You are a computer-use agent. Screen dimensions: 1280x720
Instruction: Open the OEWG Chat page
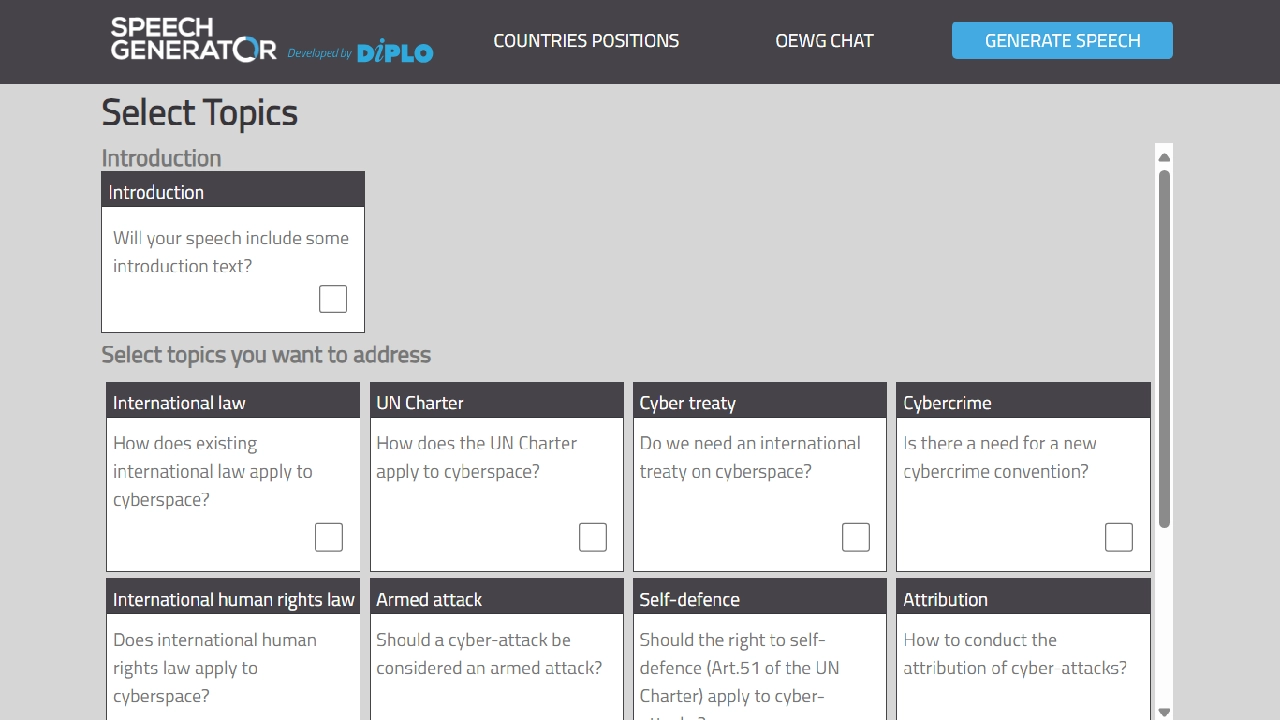click(824, 41)
